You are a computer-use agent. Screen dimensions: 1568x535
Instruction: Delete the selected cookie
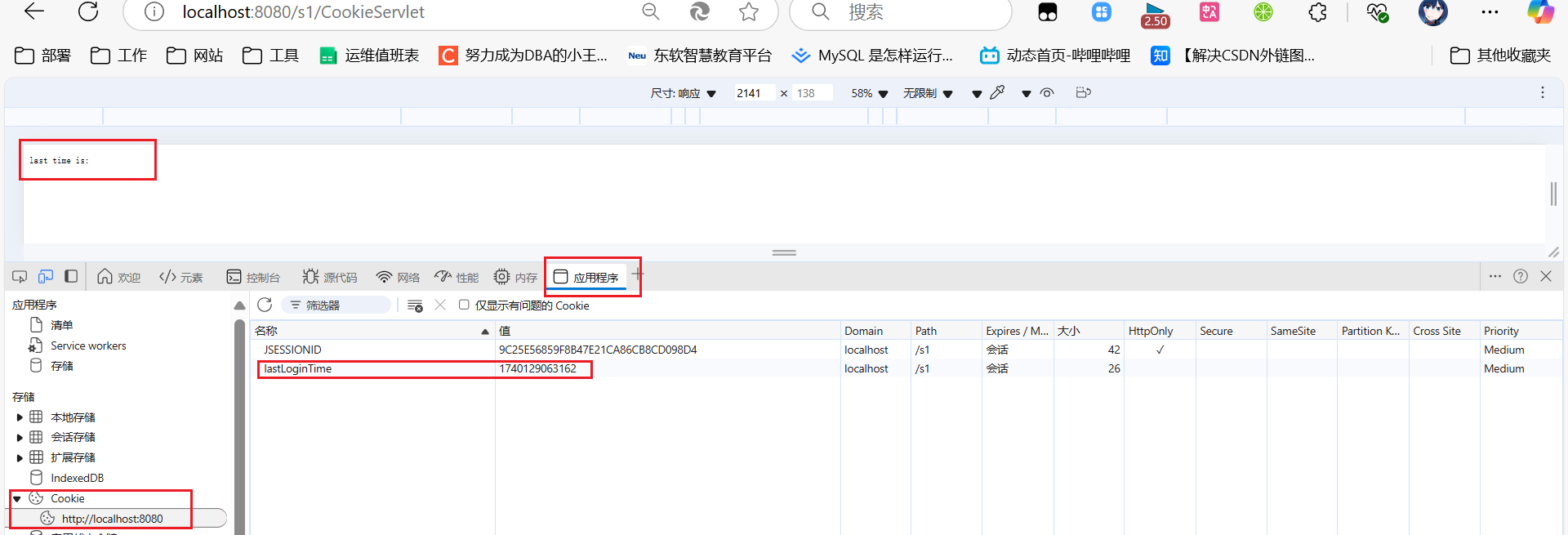(x=440, y=305)
